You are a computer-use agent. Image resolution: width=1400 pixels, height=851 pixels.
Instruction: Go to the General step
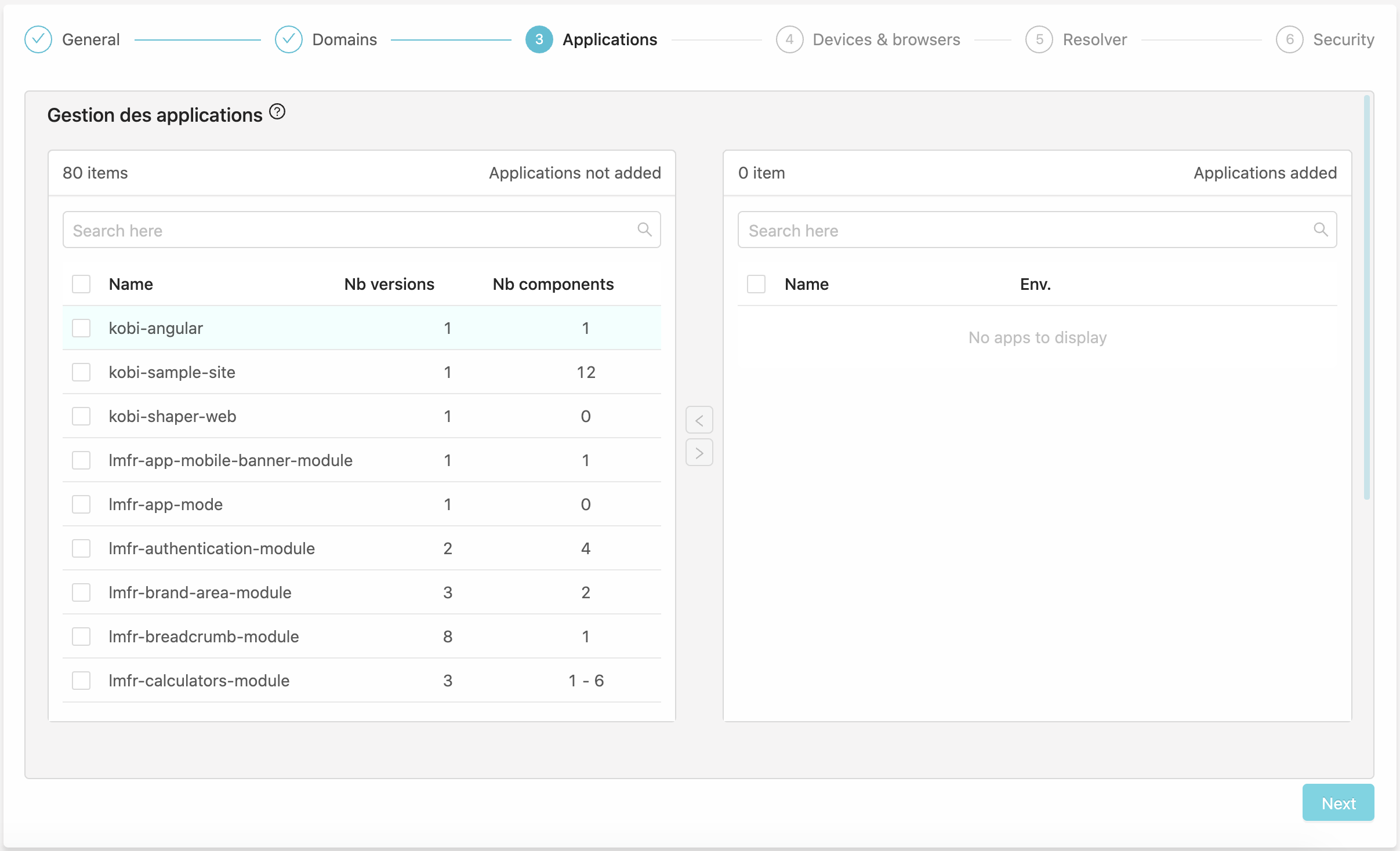click(90, 39)
